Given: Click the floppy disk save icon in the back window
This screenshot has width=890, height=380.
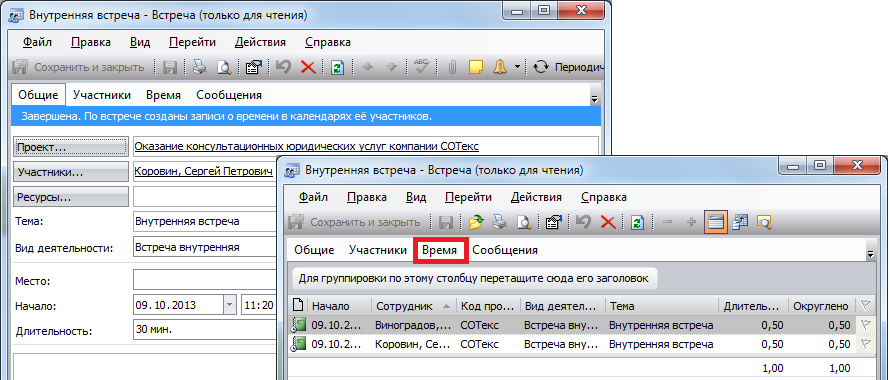Looking at the screenshot, I should pyautogui.click(x=170, y=67).
